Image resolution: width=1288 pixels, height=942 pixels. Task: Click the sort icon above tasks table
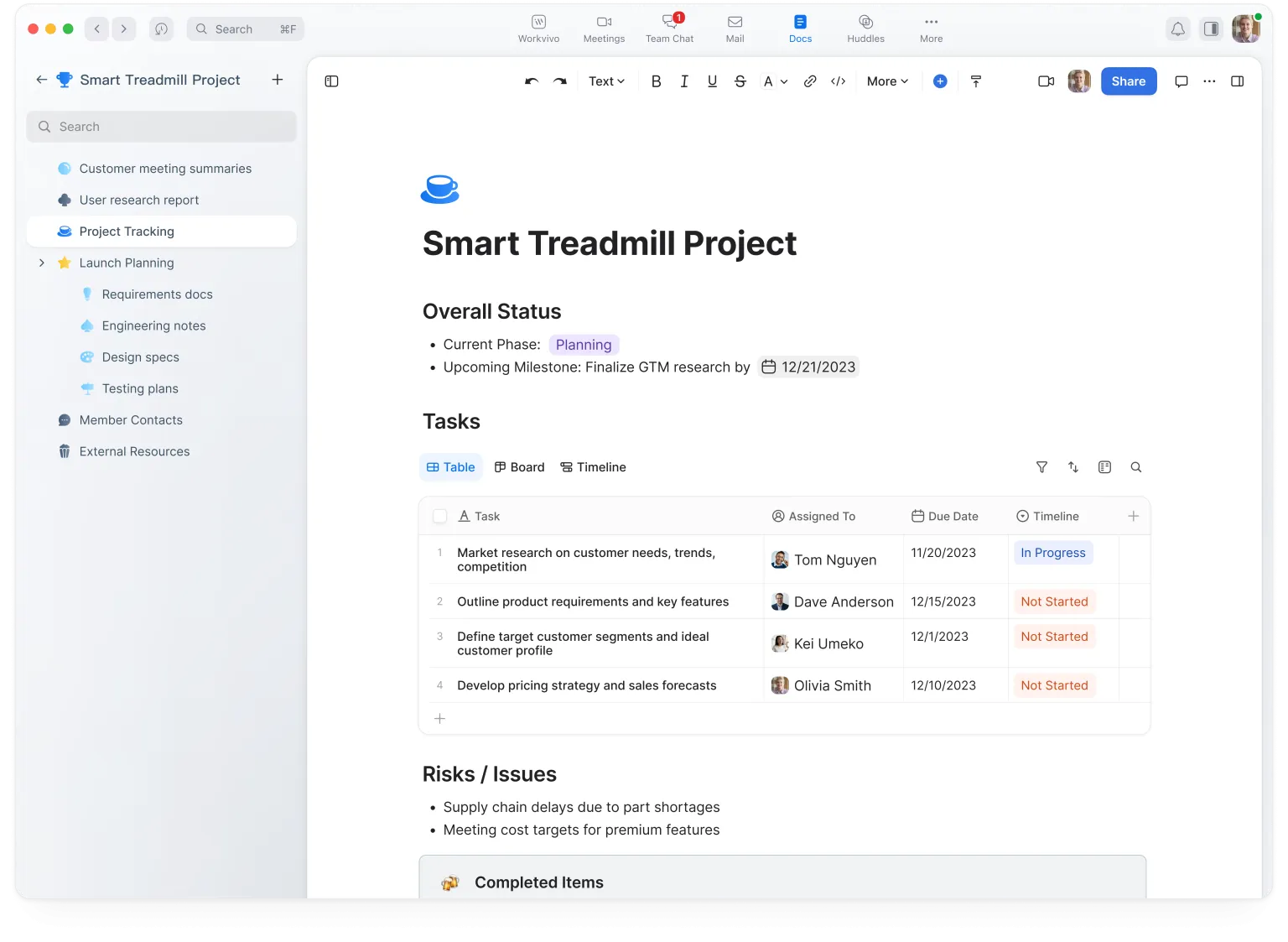1073,467
